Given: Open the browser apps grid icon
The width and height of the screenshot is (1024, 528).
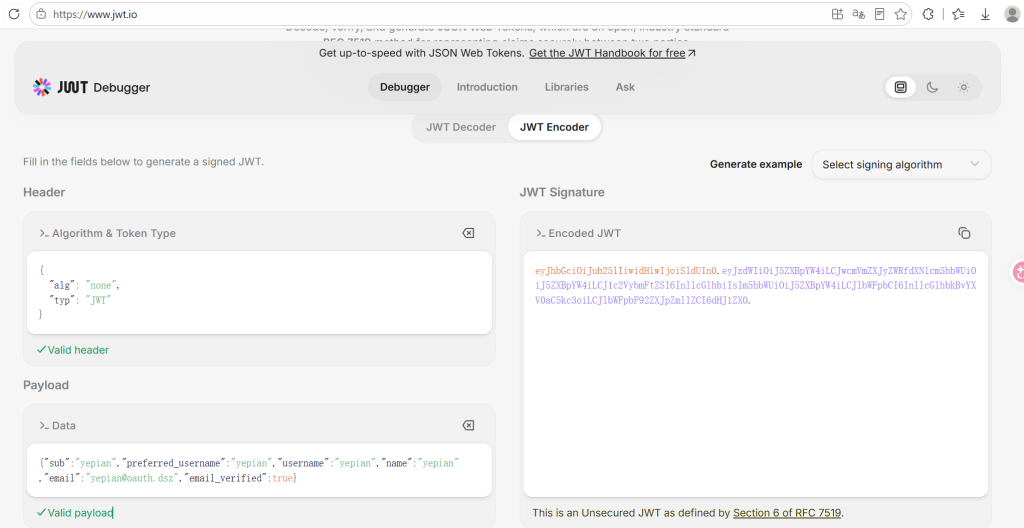Looking at the screenshot, I should (837, 14).
